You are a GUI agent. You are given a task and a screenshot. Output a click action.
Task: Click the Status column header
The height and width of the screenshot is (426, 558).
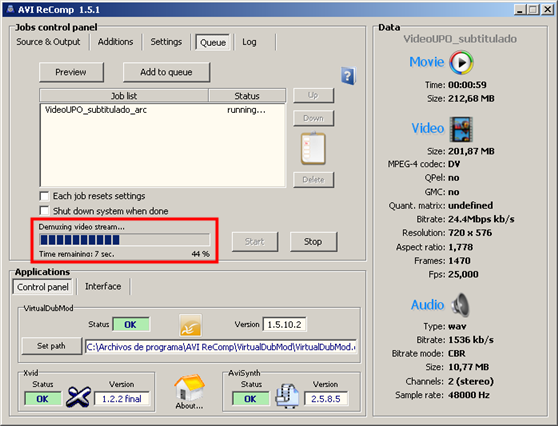pos(247,96)
